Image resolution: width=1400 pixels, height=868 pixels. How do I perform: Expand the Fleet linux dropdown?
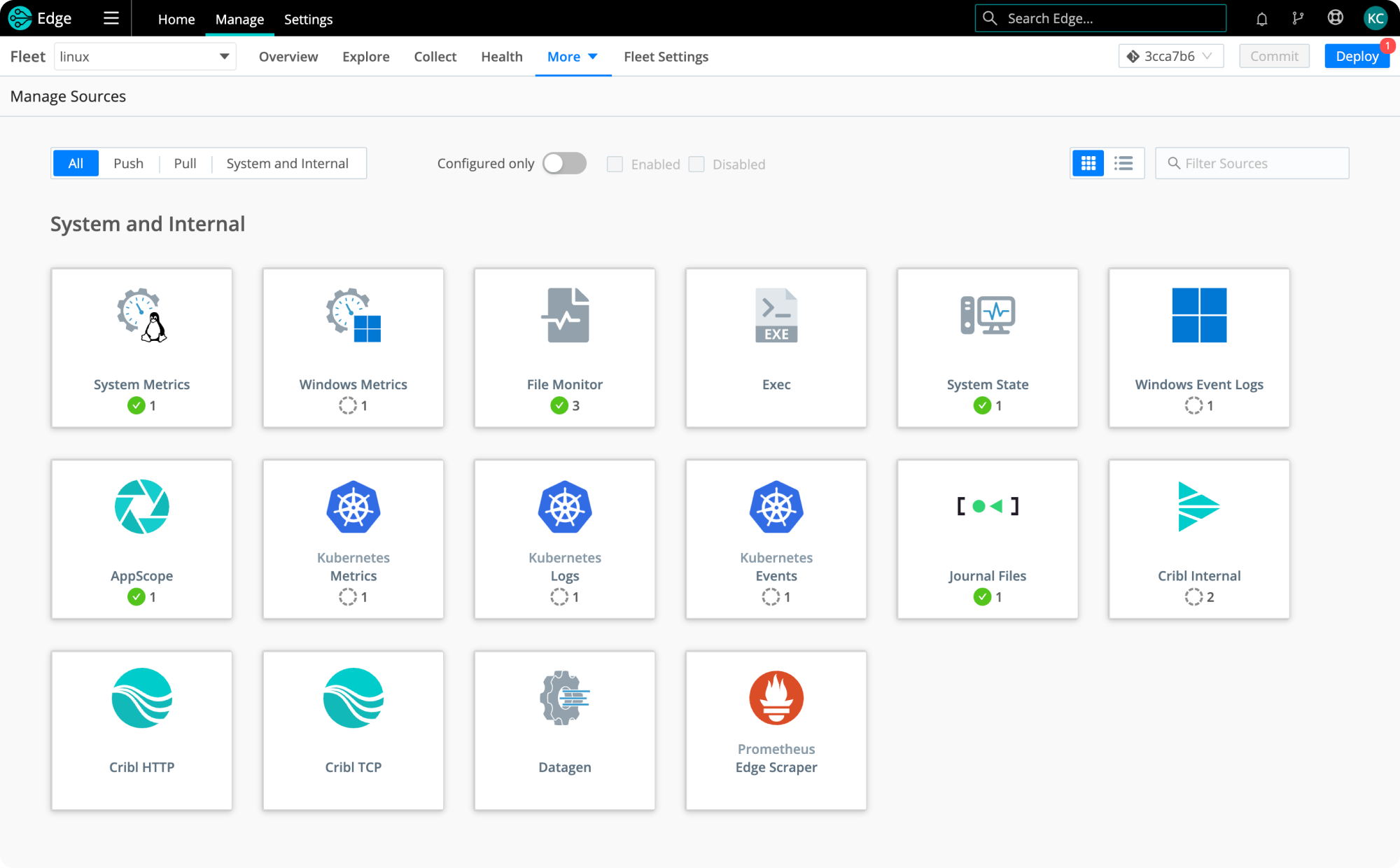(x=145, y=57)
